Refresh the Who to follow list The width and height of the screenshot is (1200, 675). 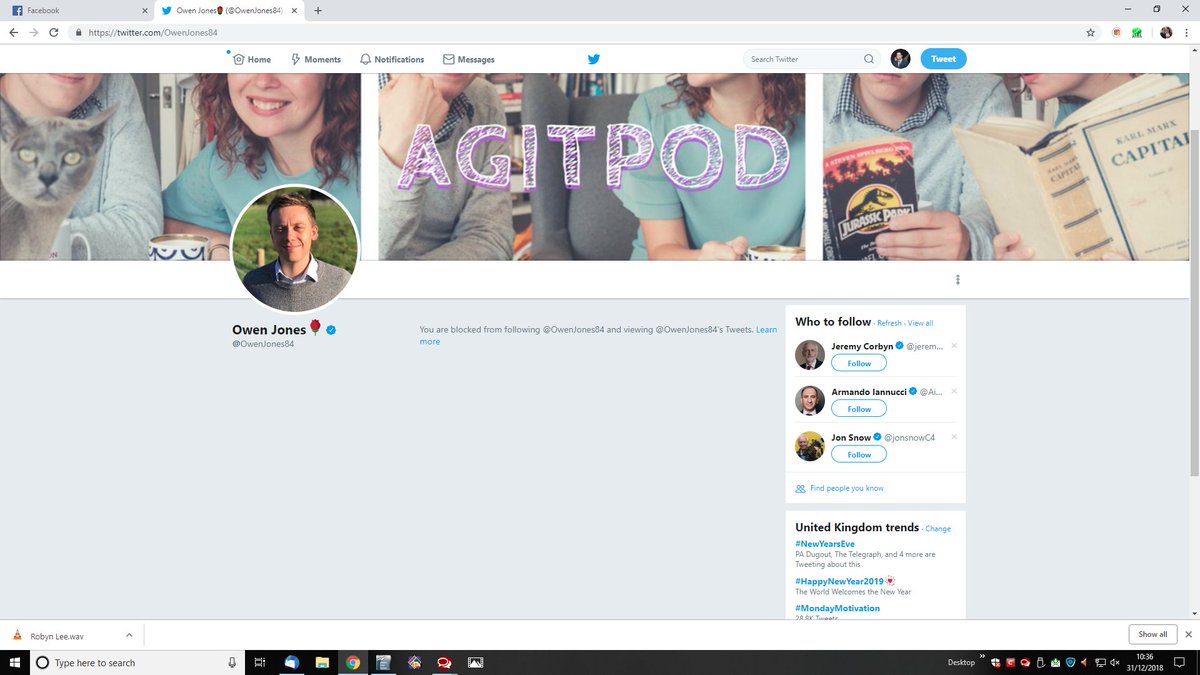[x=889, y=323]
